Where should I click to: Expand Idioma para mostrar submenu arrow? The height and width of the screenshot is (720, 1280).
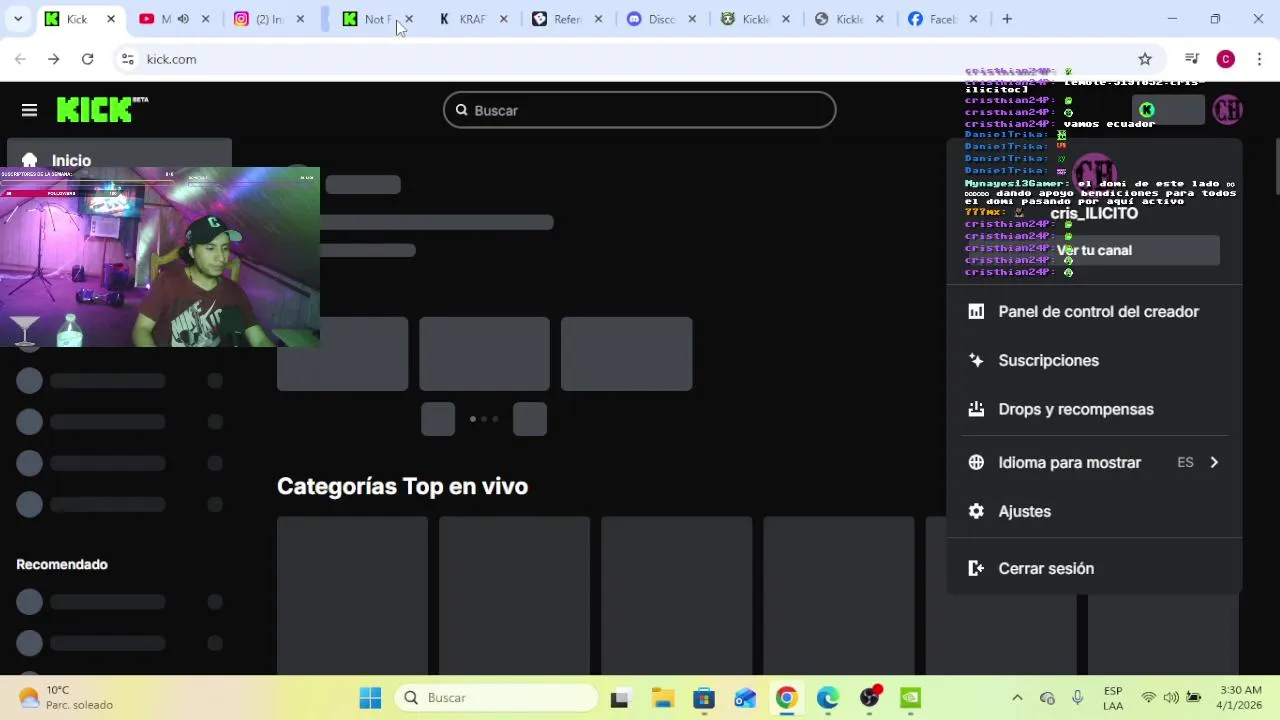click(x=1214, y=463)
